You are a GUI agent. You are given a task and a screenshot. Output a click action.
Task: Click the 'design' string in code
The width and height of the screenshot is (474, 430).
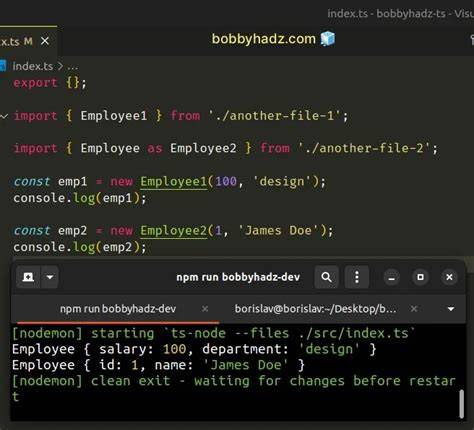coord(282,182)
